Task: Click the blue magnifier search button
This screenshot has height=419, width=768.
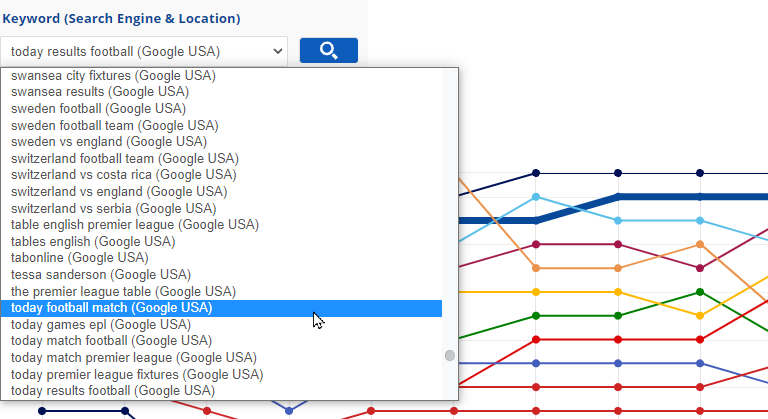Action: tap(328, 51)
